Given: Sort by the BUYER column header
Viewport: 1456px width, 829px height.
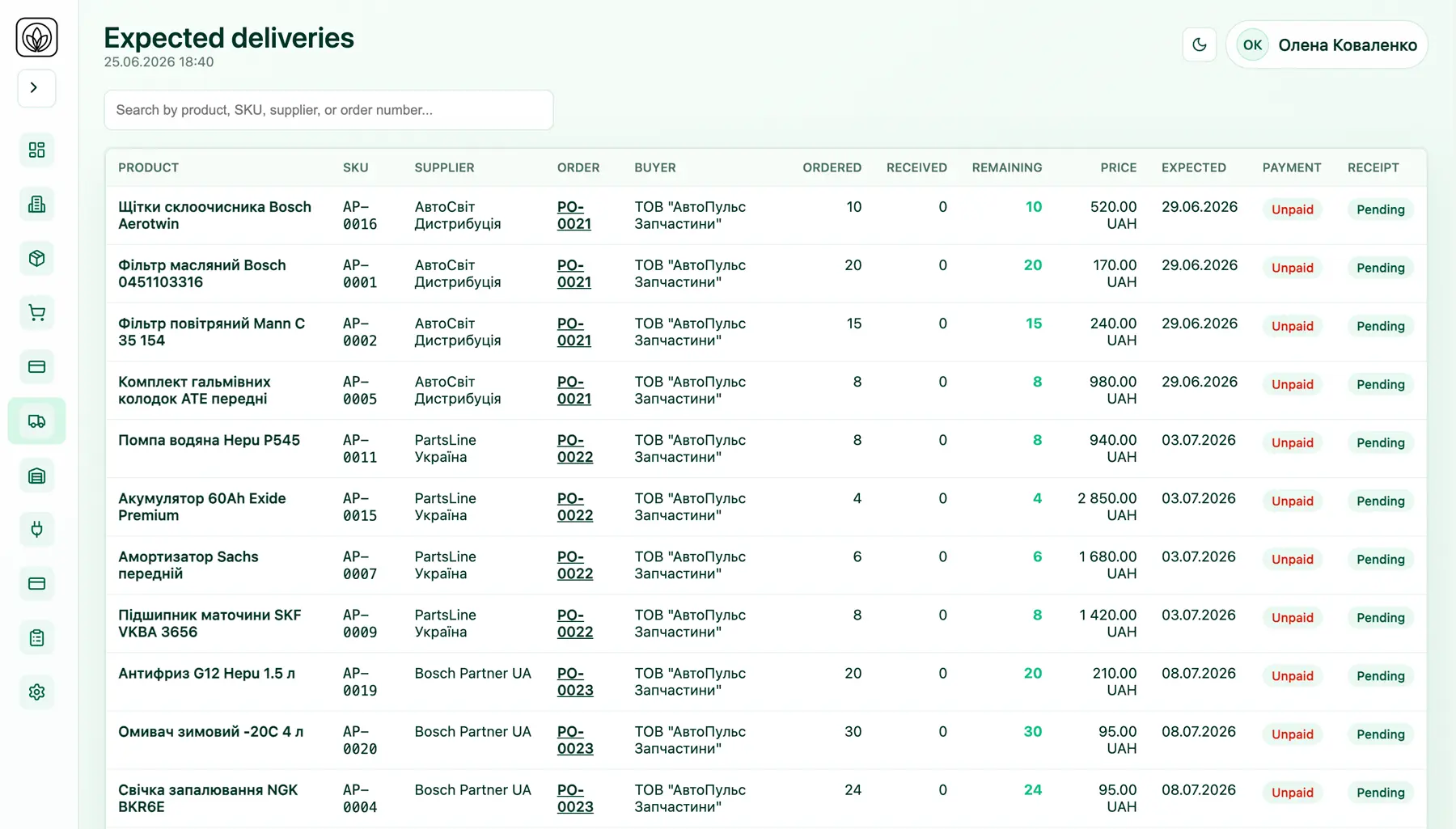Looking at the screenshot, I should coord(654,167).
